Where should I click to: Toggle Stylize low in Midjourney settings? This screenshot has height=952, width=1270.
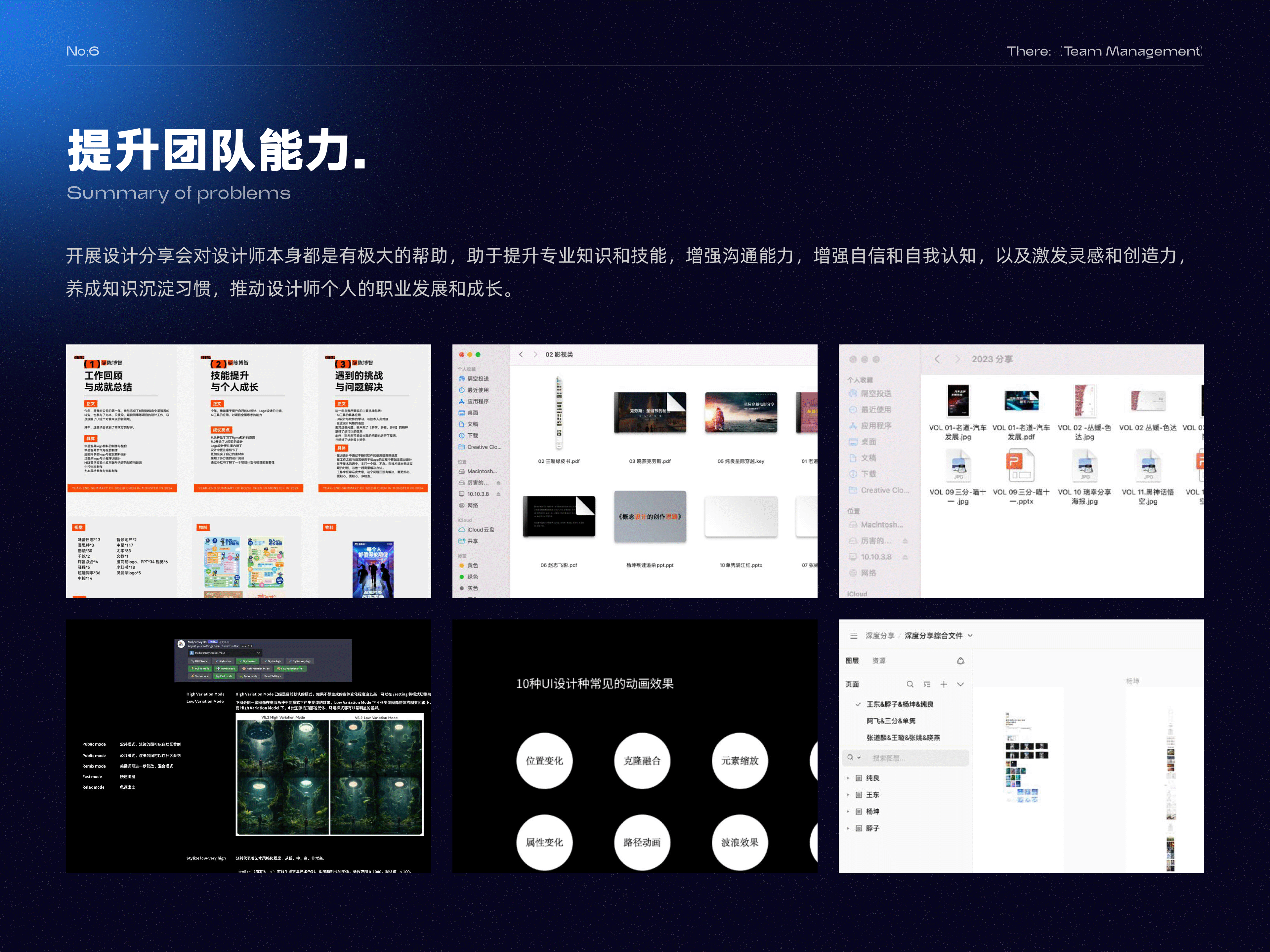[223, 662]
